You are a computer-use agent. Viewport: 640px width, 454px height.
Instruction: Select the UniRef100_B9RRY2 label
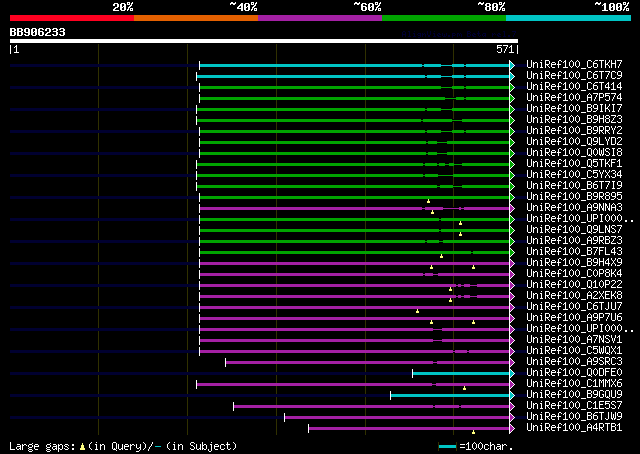coord(574,130)
